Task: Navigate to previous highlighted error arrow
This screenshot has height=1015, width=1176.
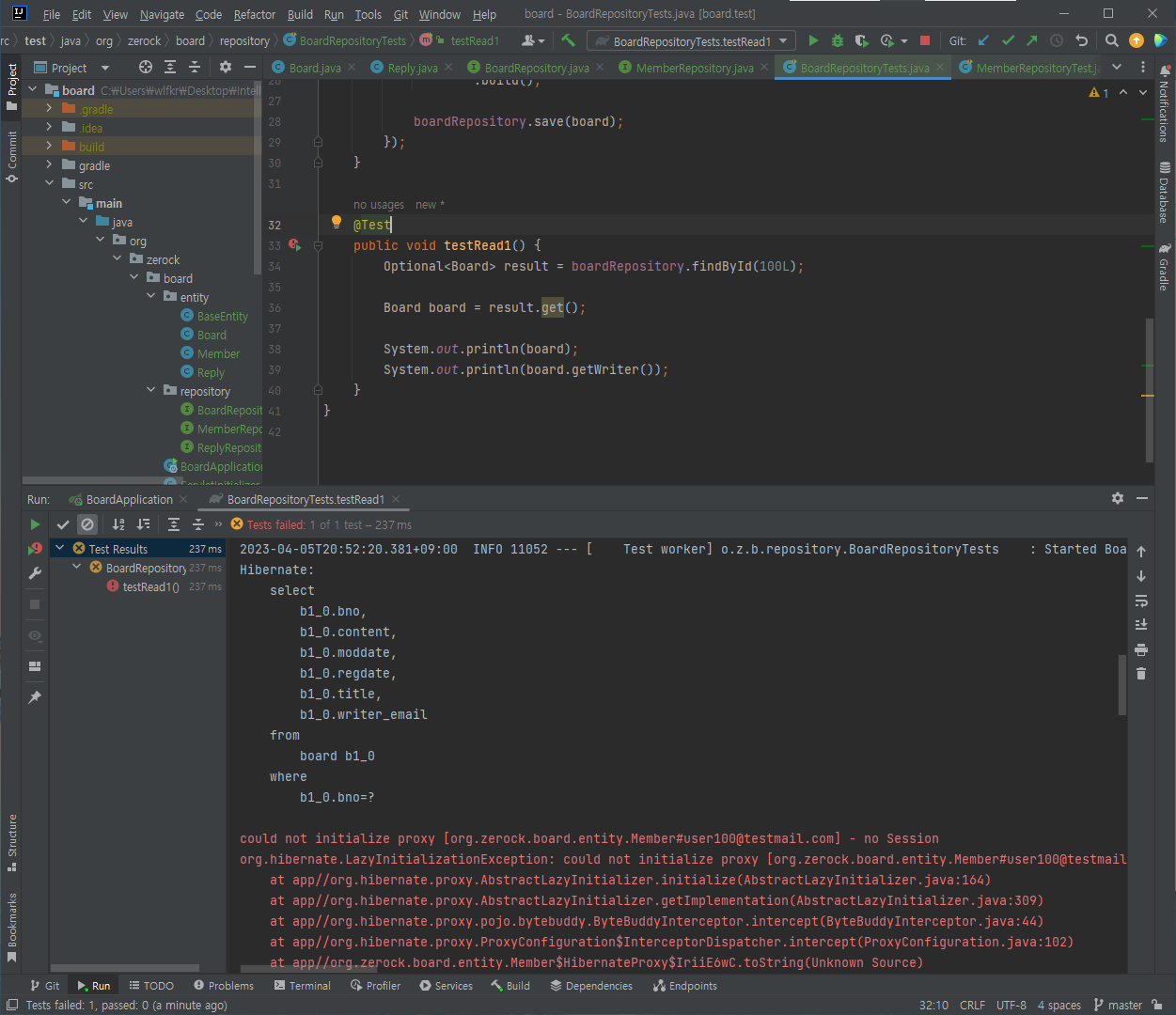Action: (1123, 92)
